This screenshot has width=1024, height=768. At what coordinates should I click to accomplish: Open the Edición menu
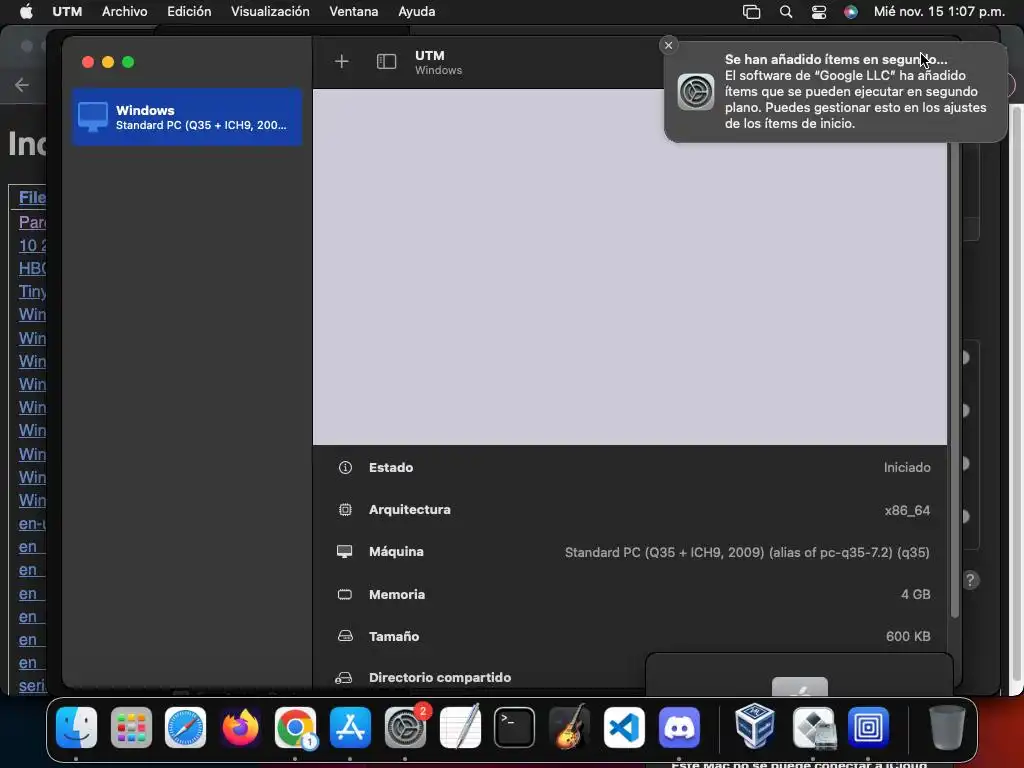point(189,12)
